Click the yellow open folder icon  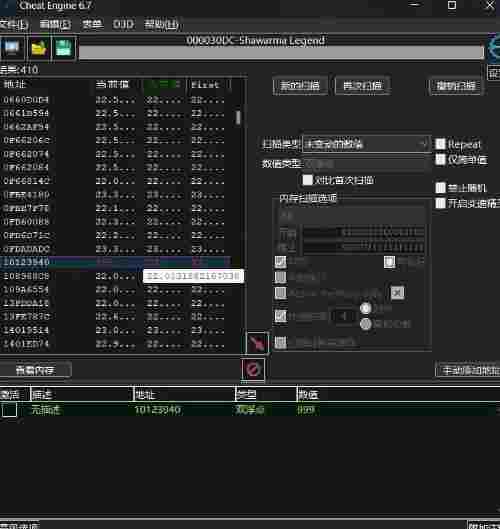coord(38,48)
